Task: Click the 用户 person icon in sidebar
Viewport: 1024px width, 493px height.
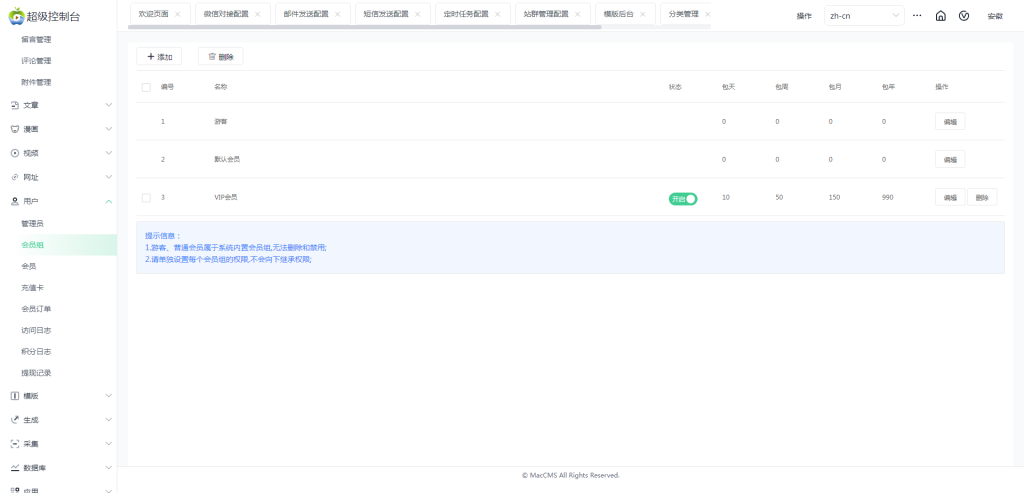Action: pos(15,202)
